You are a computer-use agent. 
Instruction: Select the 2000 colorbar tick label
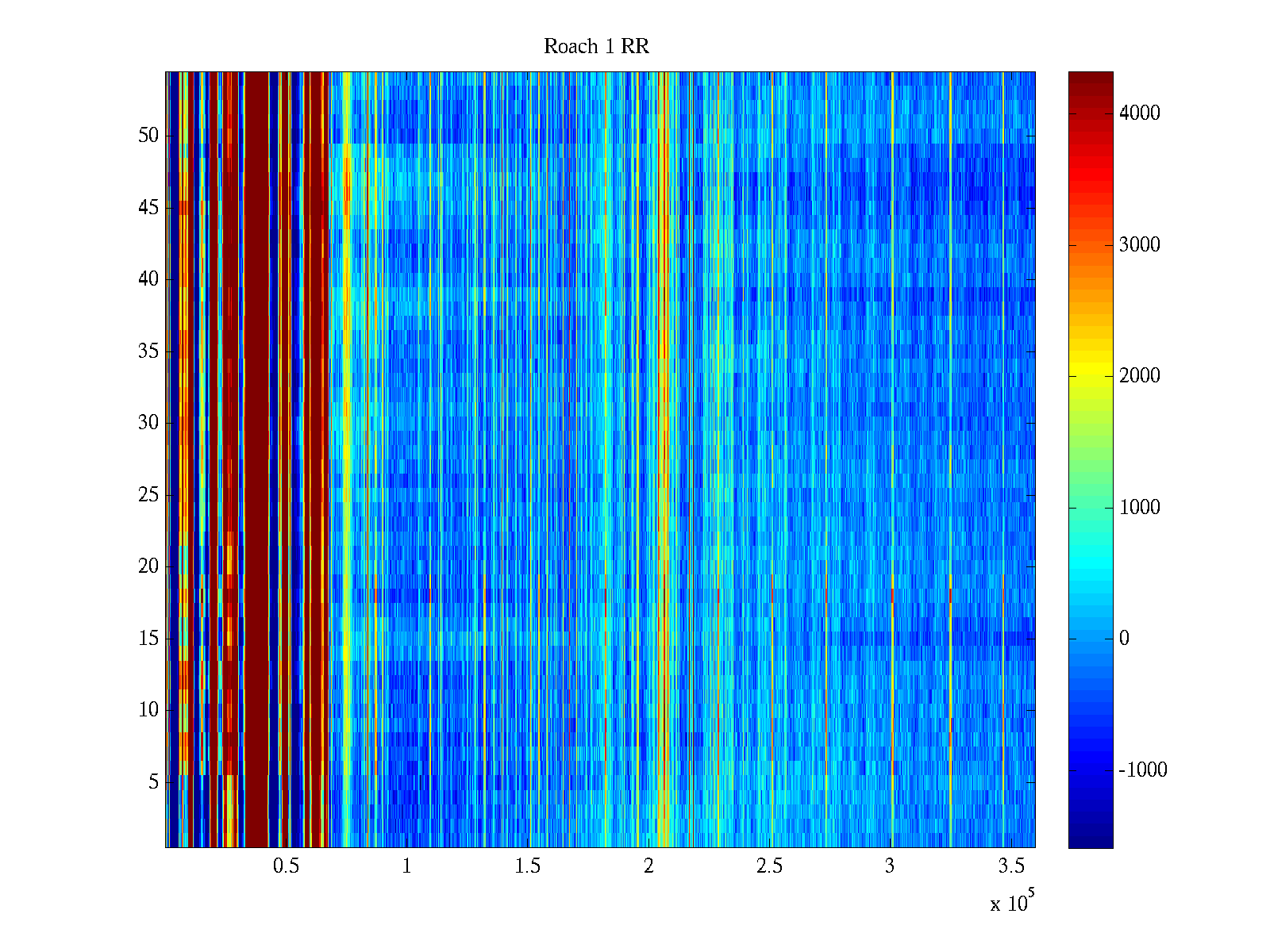[1139, 376]
